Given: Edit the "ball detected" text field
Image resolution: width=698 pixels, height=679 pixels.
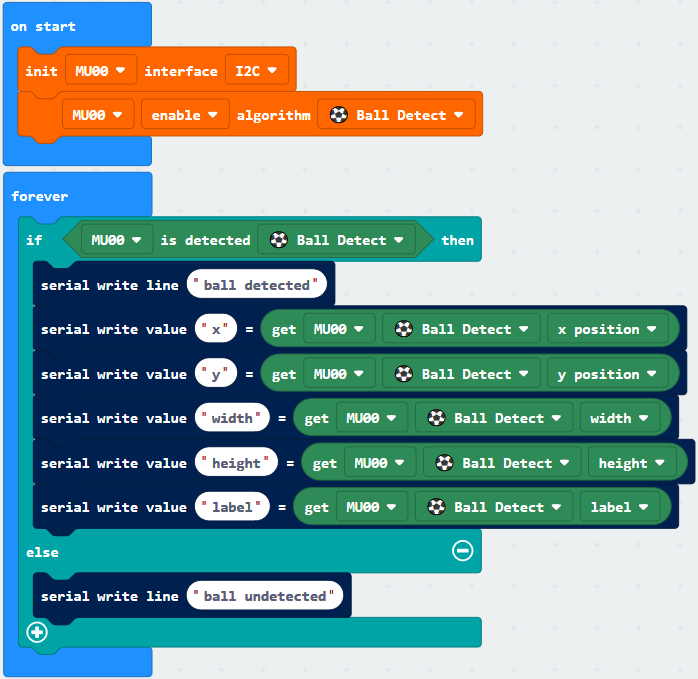Looking at the screenshot, I should [256, 285].
